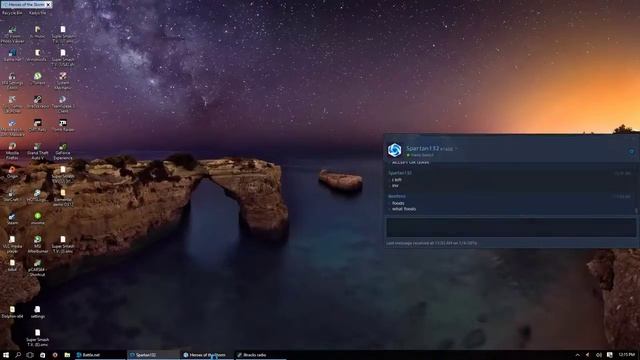Open the volume control in the system tray
640x360 pixels.
click(x=599, y=355)
